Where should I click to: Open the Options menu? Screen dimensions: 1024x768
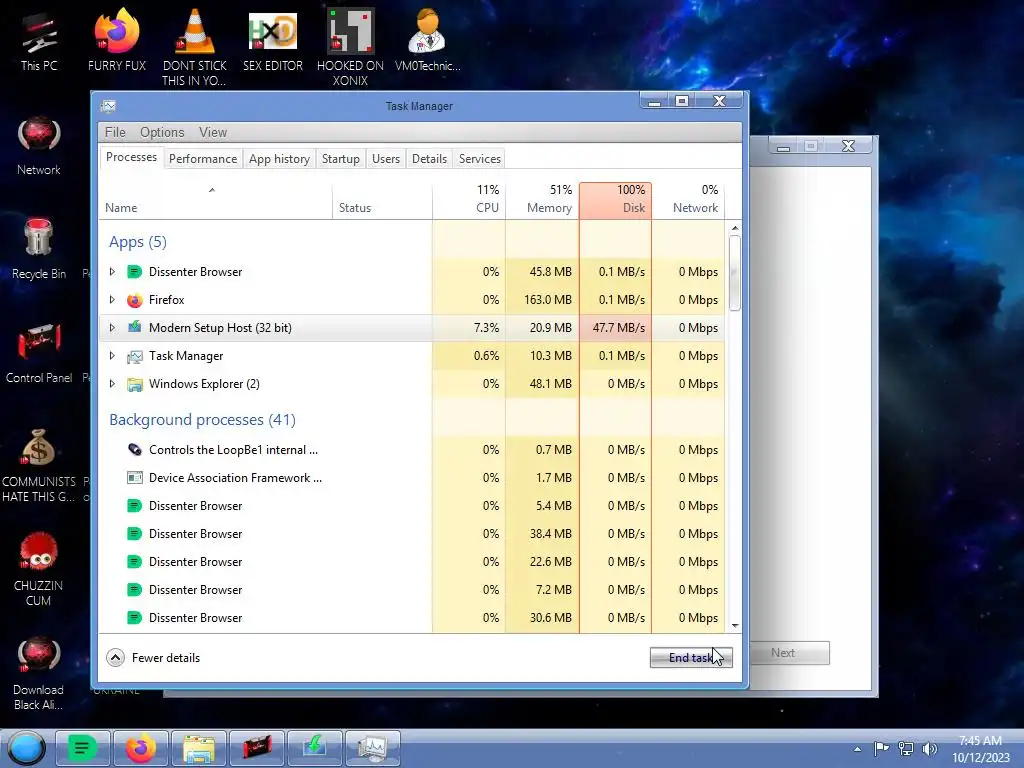[162, 132]
